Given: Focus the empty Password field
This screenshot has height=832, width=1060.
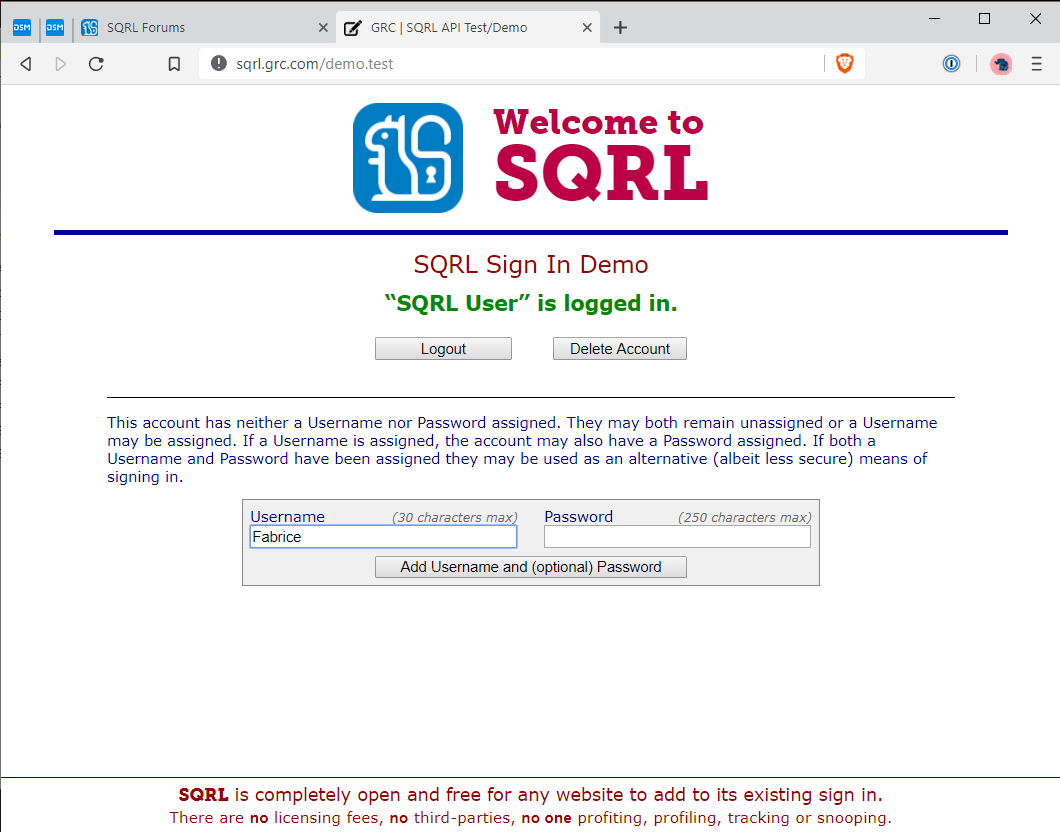Looking at the screenshot, I should pyautogui.click(x=677, y=537).
